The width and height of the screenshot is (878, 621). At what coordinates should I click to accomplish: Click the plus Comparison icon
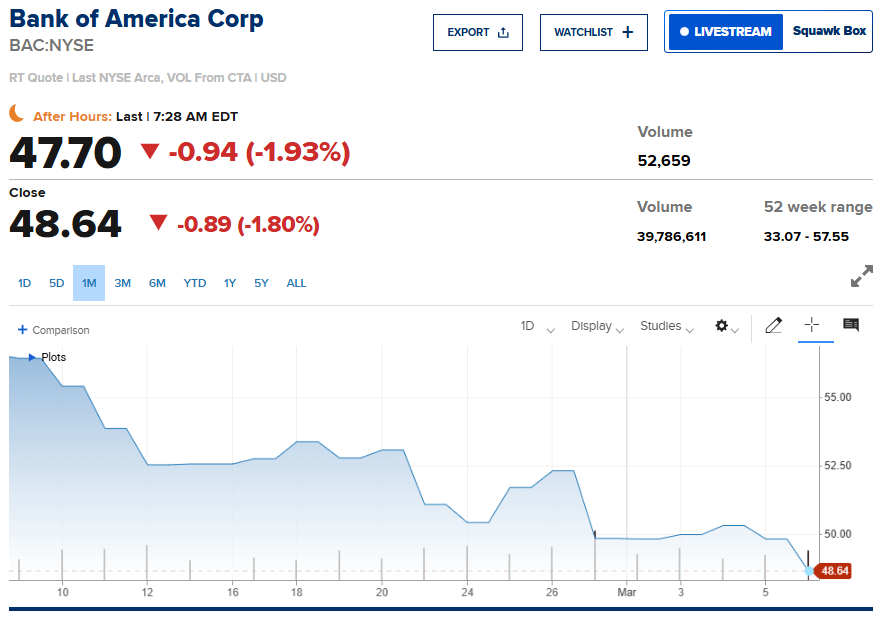(x=22, y=330)
